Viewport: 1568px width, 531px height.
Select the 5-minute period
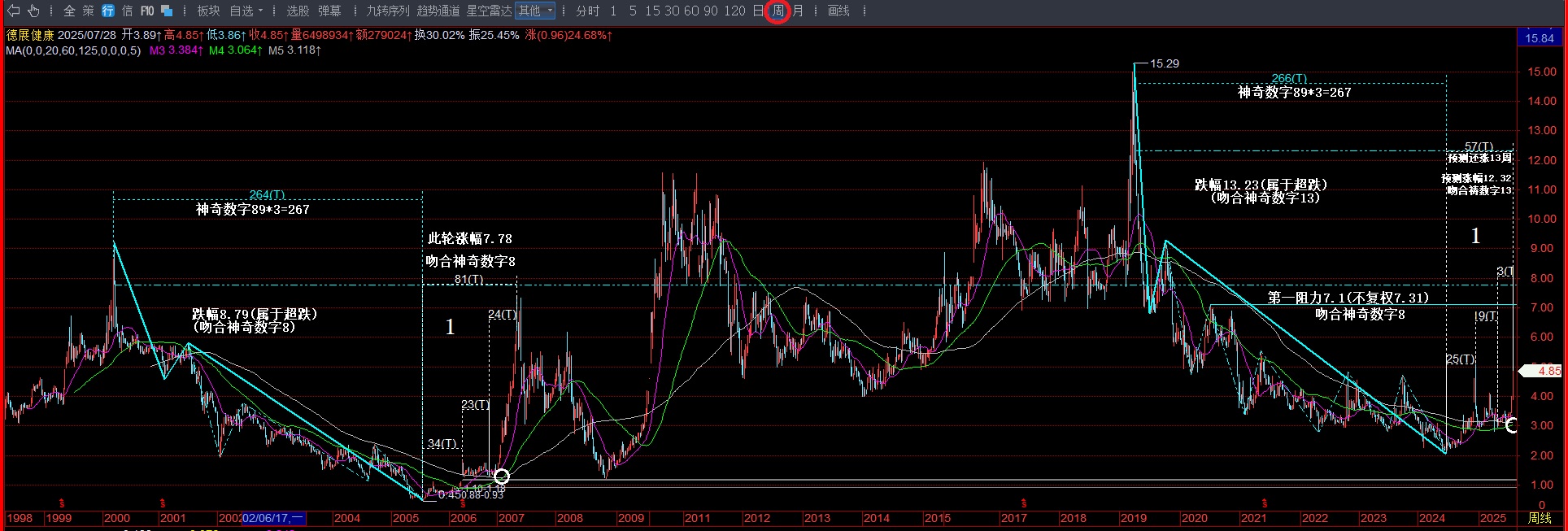(633, 11)
